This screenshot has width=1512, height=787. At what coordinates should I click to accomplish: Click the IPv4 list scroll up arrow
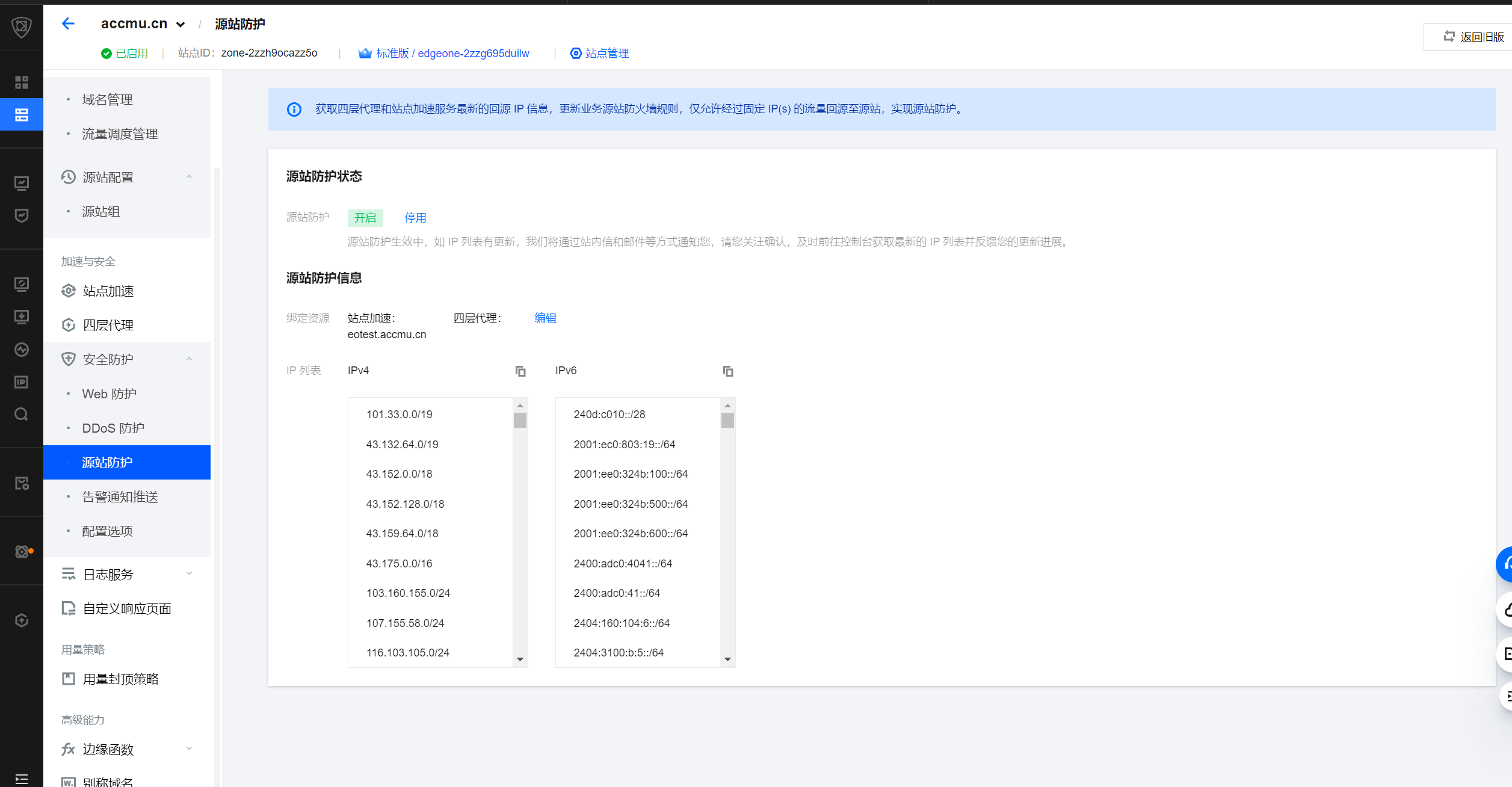pos(520,406)
